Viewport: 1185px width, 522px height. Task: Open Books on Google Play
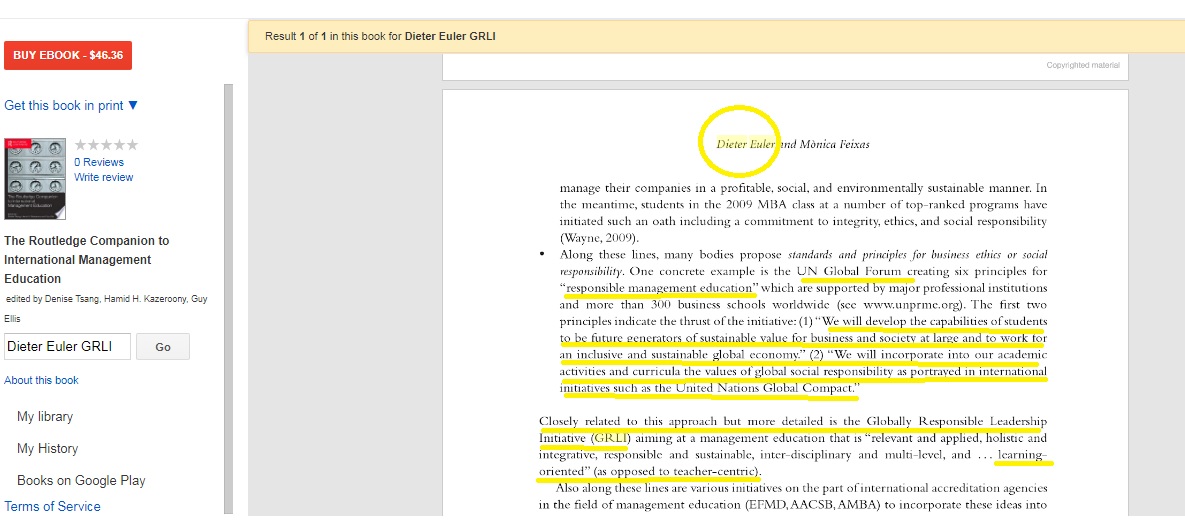point(81,480)
